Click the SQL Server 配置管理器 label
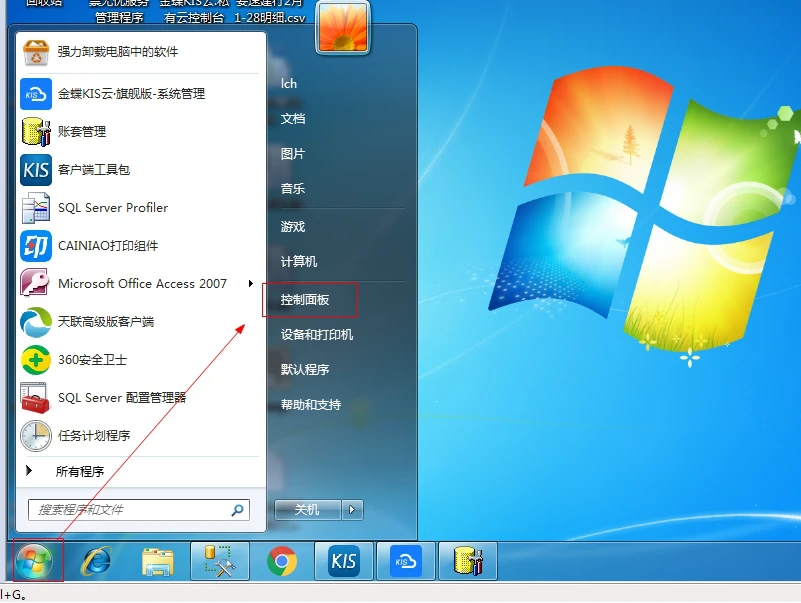The image size is (801, 603). click(122, 398)
